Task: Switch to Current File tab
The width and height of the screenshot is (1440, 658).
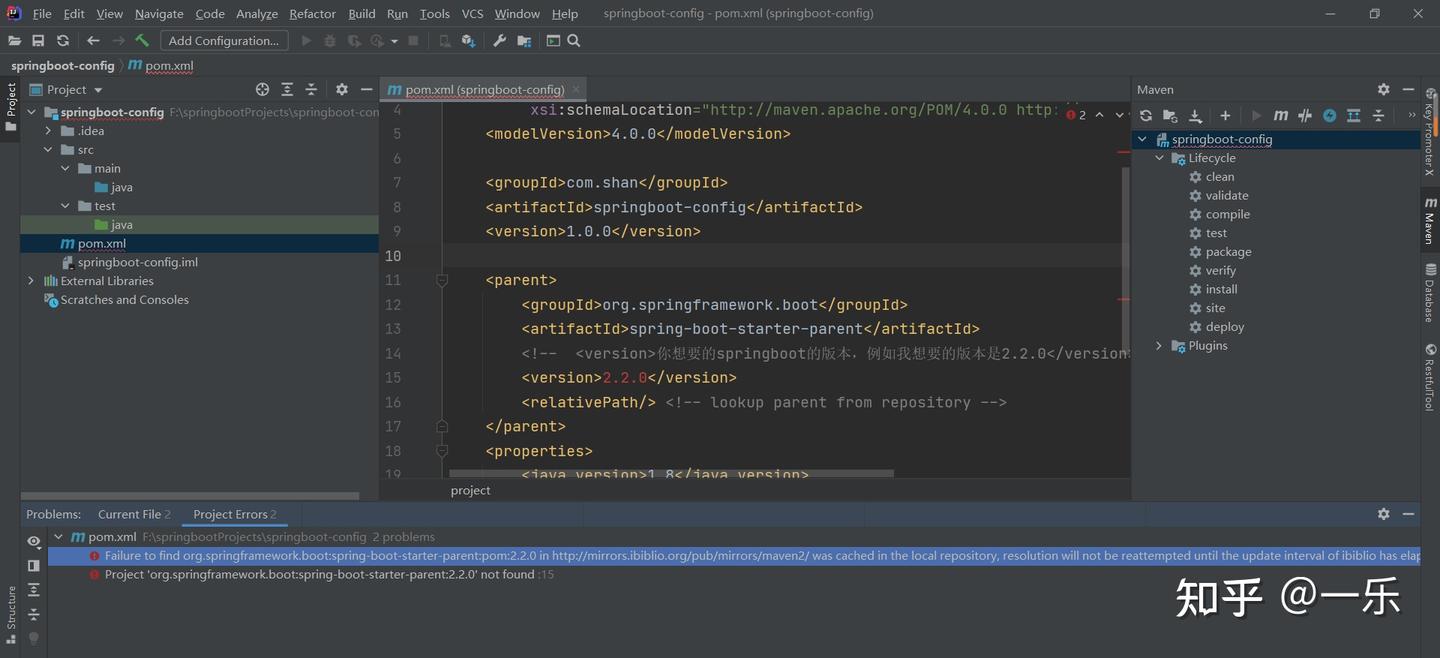Action: pos(134,514)
